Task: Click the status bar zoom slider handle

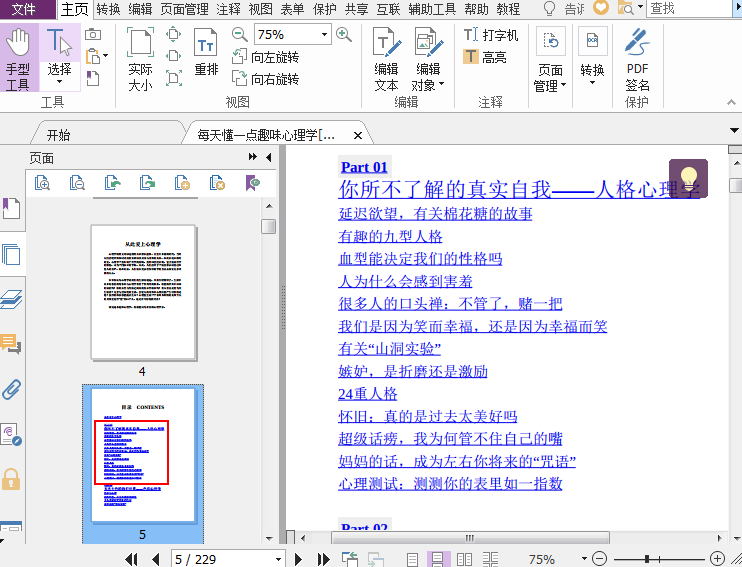Action: pyautogui.click(x=646, y=559)
